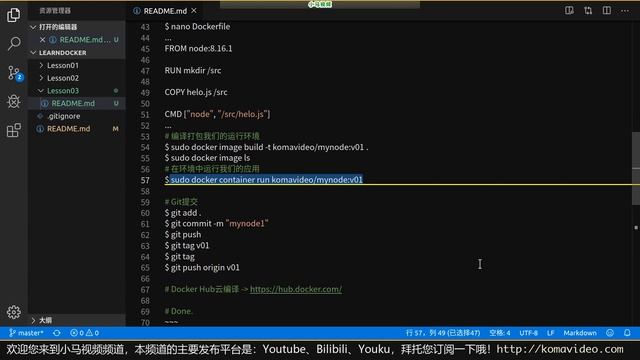The height and width of the screenshot is (360, 640).
Task: Select the README.md editor tab
Action: [x=165, y=11]
